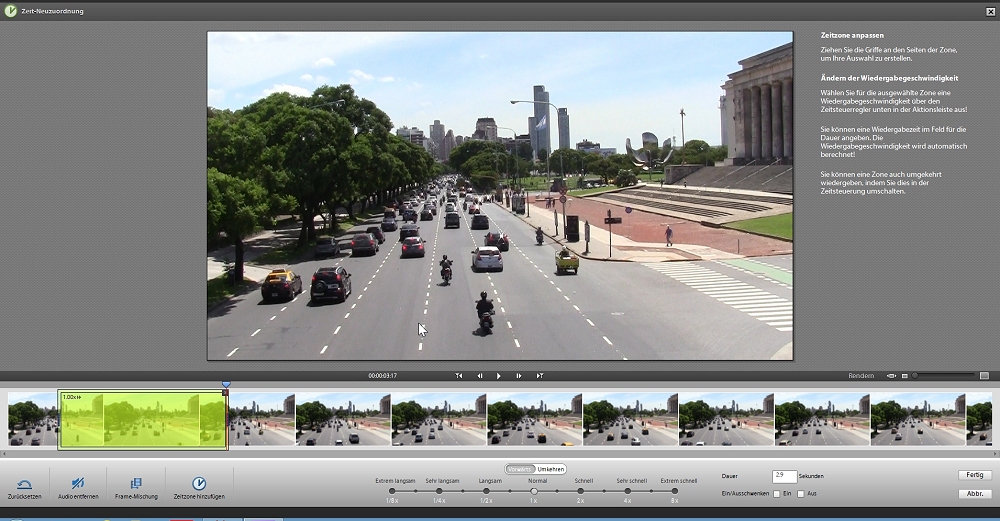
Task: Step back one frame
Action: (480, 376)
